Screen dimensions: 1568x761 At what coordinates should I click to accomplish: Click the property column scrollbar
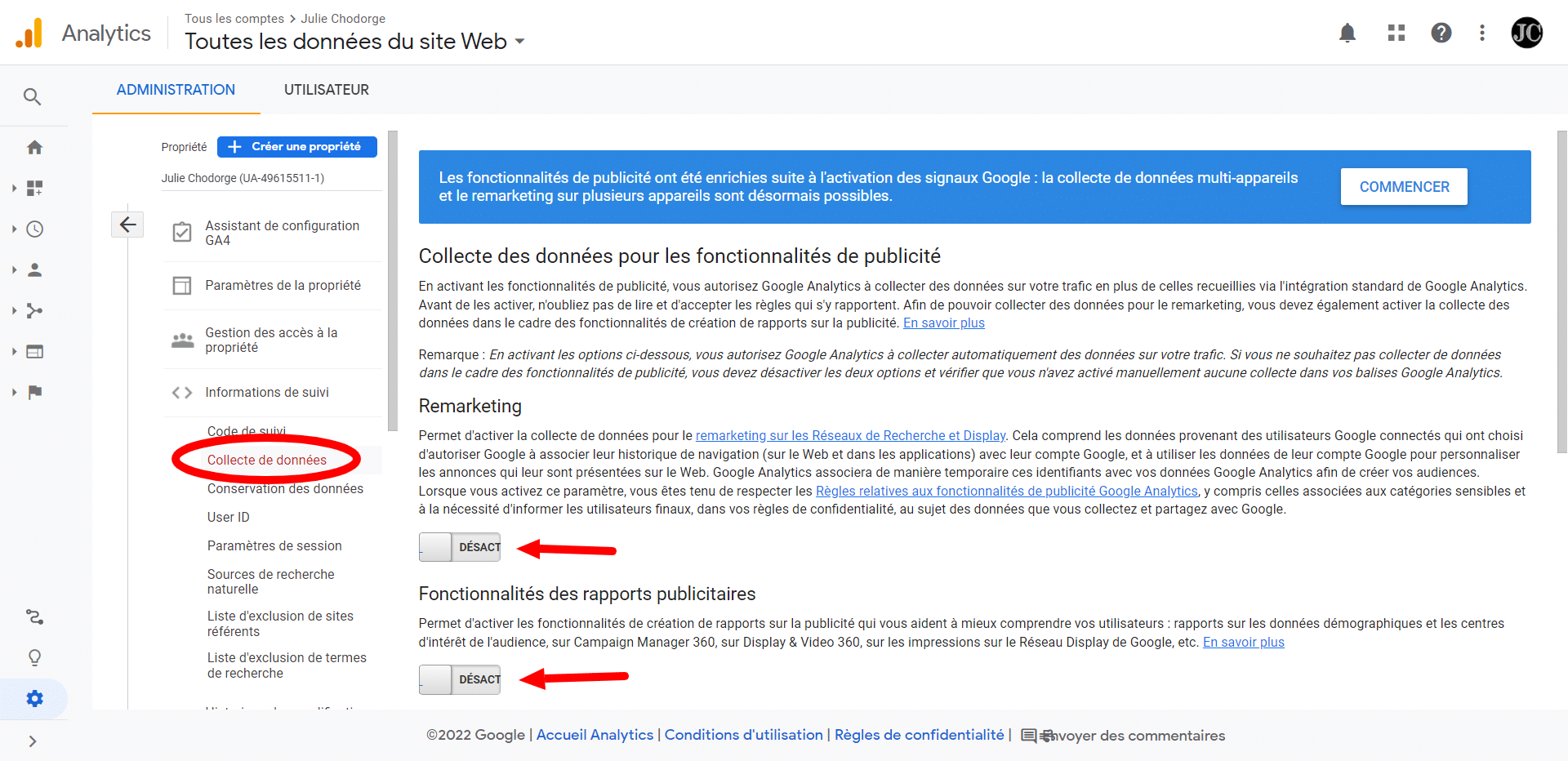[393, 280]
